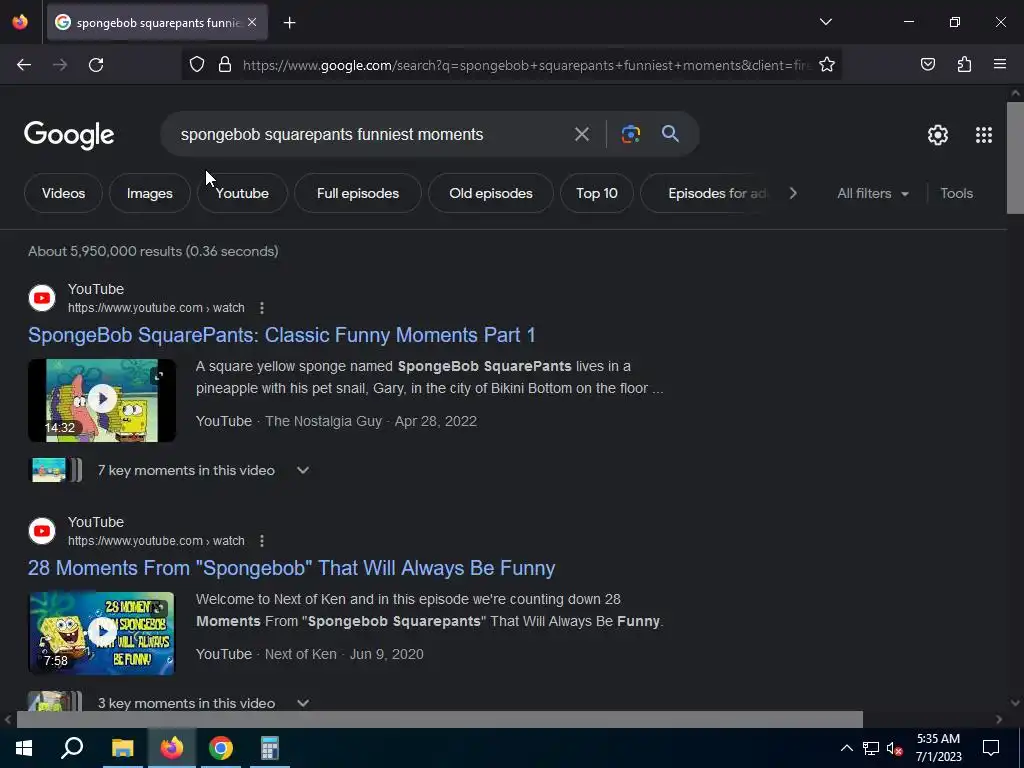Open the network status tray icon
This screenshot has width=1024, height=768.
pyautogui.click(x=871, y=748)
